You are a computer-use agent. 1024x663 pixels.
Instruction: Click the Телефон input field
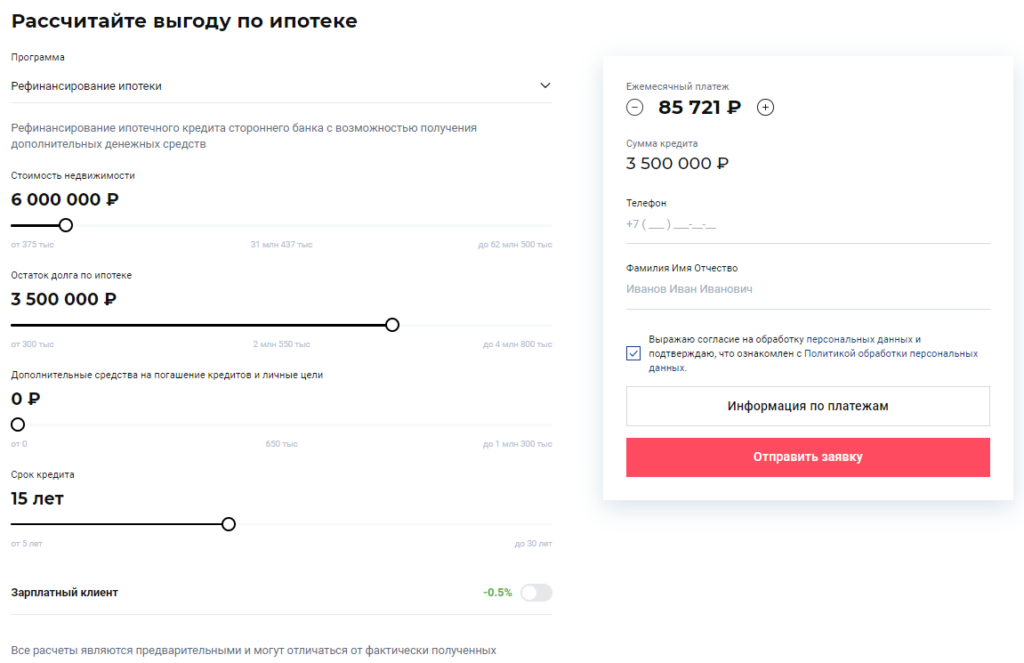[807, 225]
